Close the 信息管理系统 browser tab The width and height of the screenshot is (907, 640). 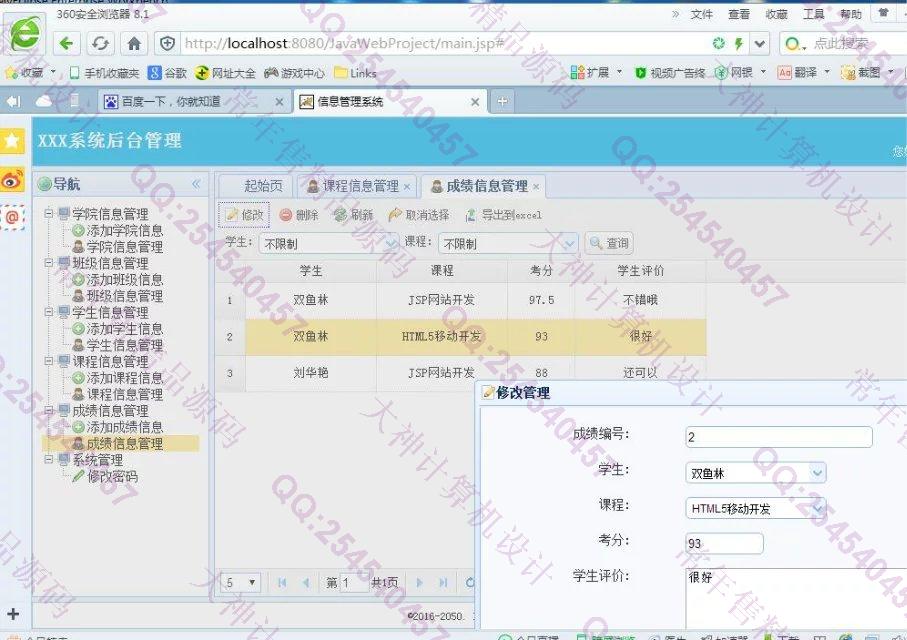pyautogui.click(x=475, y=102)
